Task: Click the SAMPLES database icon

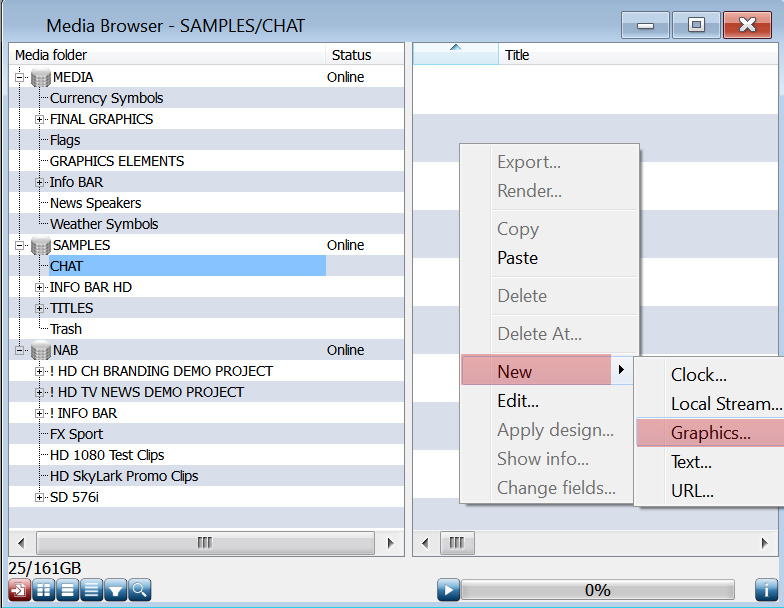Action: pos(40,246)
